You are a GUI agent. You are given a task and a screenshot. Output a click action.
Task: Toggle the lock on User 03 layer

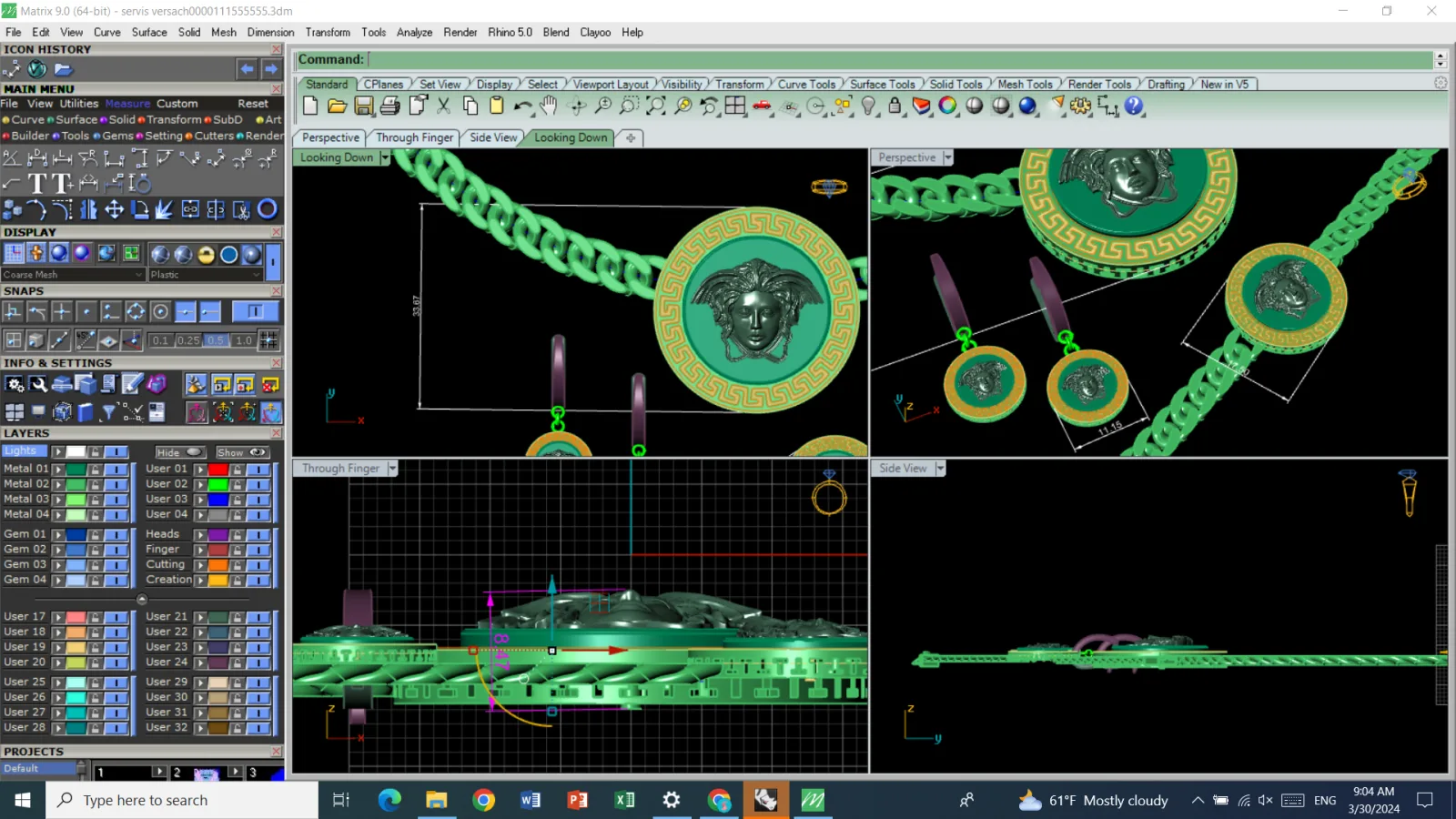click(238, 500)
